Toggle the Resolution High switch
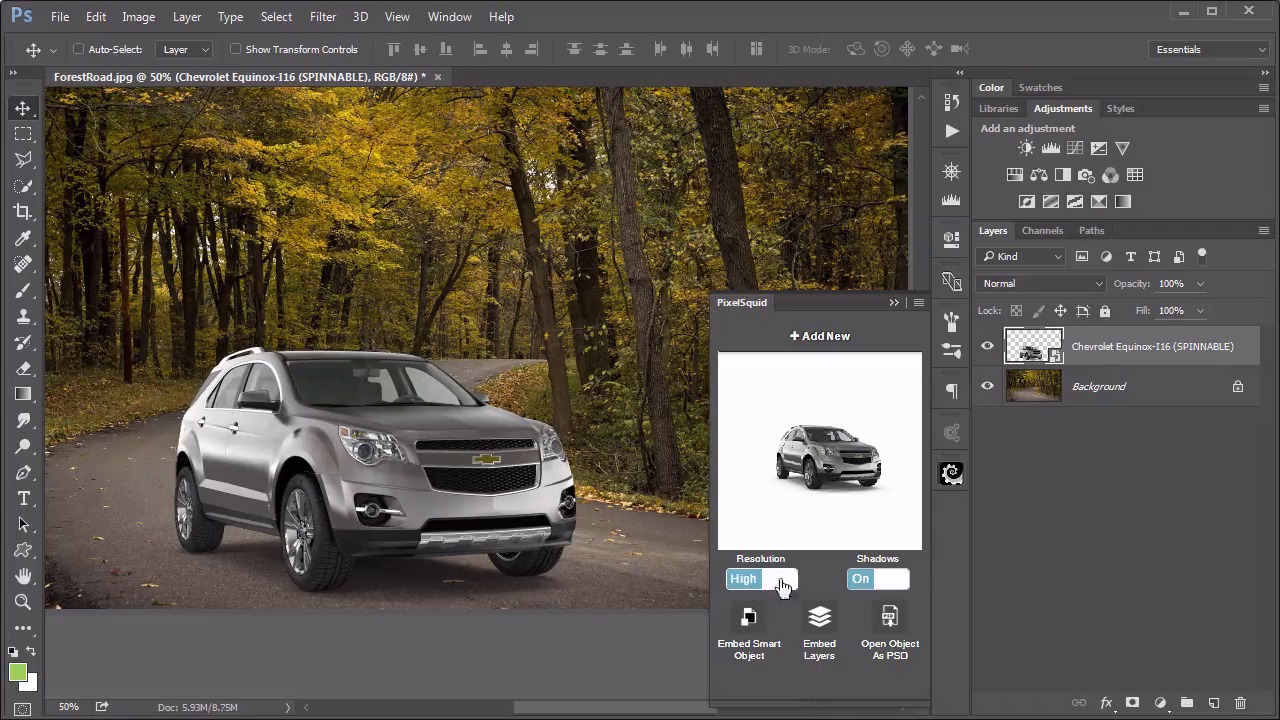Viewport: 1280px width, 720px height. pyautogui.click(x=761, y=579)
